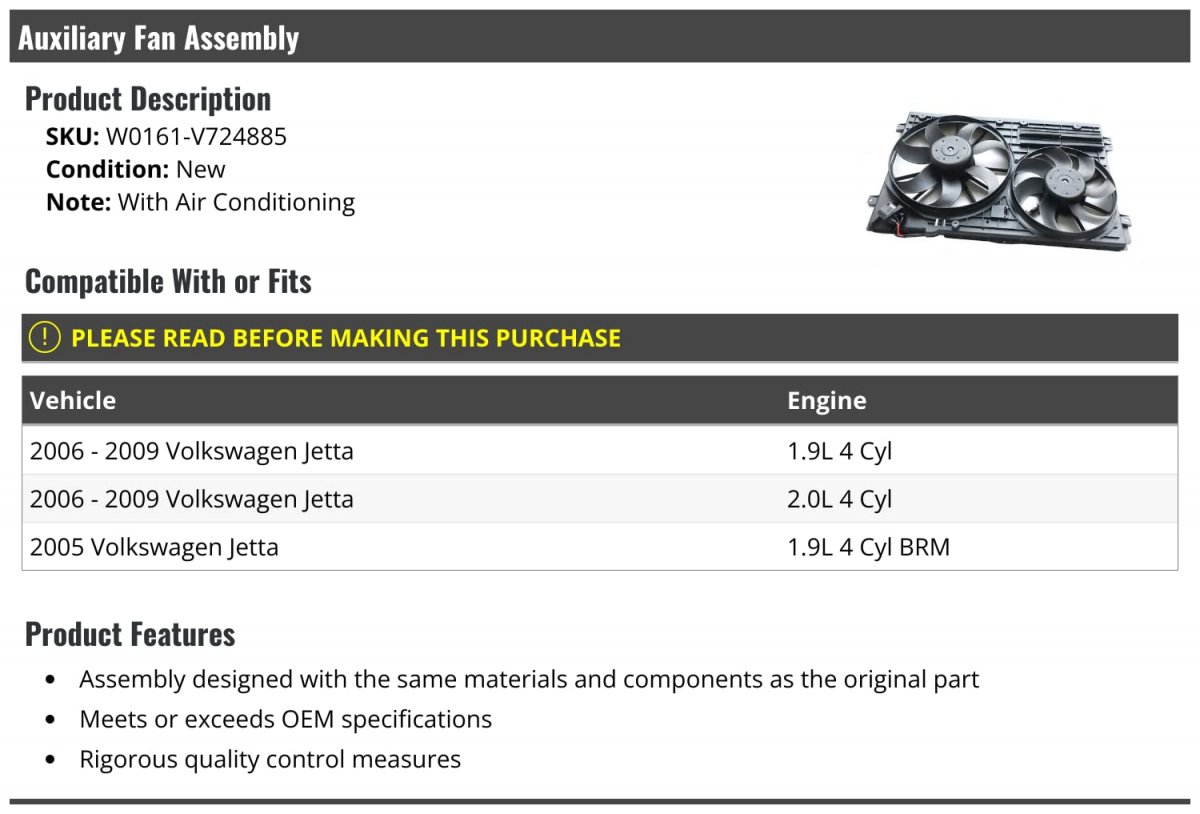Click the PLEASE READ BEFORE MAKING THIS PURCHASE banner
Viewport: 1200px width, 814px height.
(599, 337)
